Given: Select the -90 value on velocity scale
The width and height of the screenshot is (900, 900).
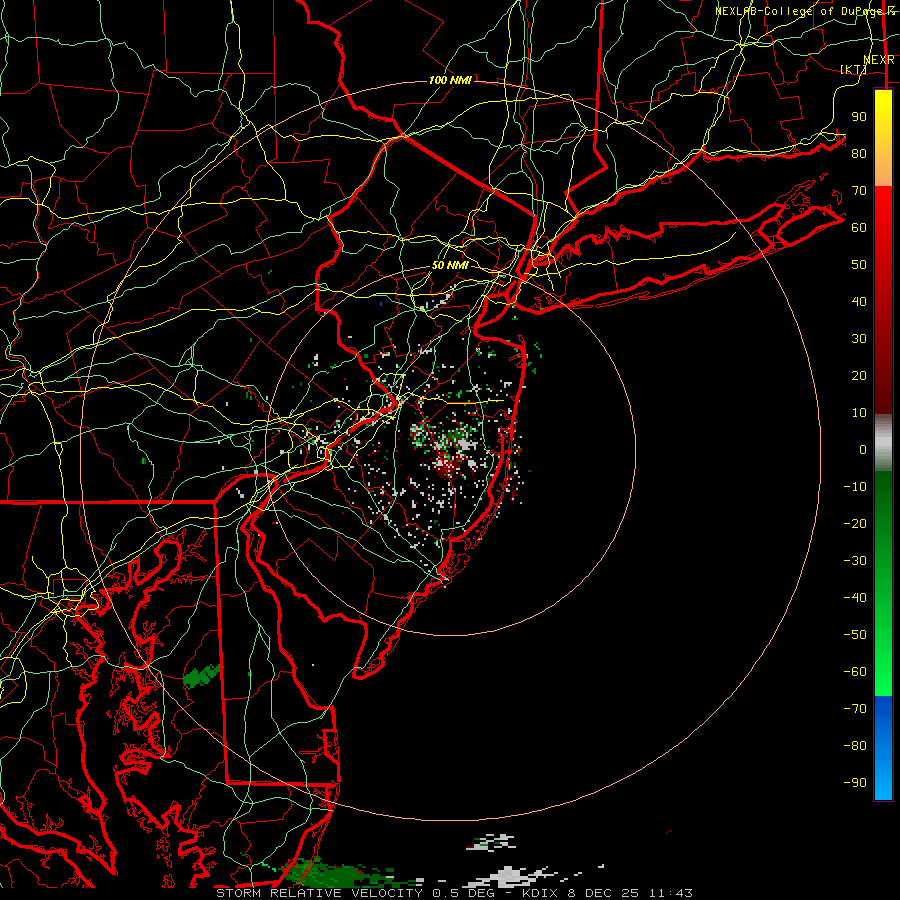Looking at the screenshot, I should pos(855,783).
